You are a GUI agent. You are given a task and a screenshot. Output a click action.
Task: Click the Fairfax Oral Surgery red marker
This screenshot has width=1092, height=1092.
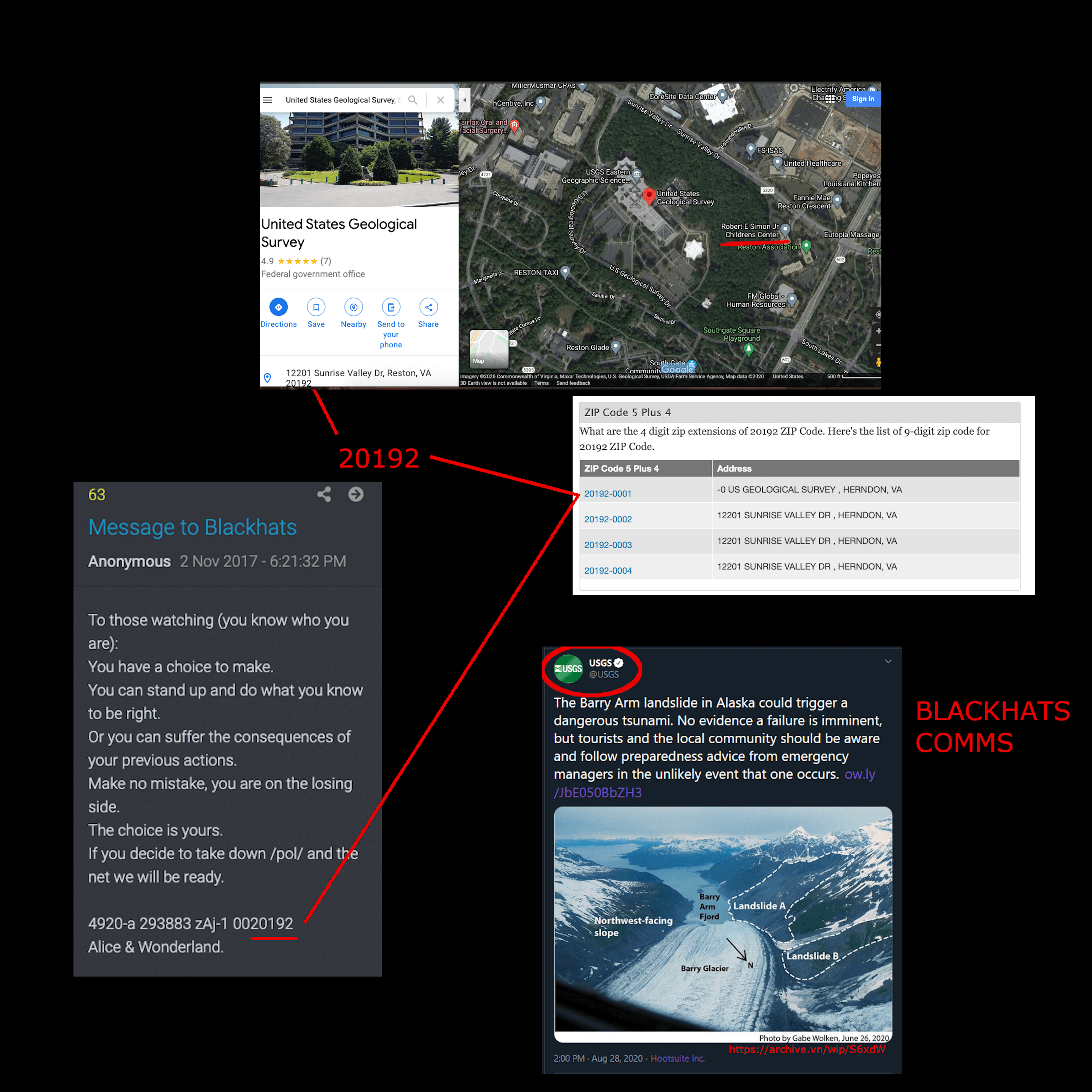pyautogui.click(x=514, y=125)
